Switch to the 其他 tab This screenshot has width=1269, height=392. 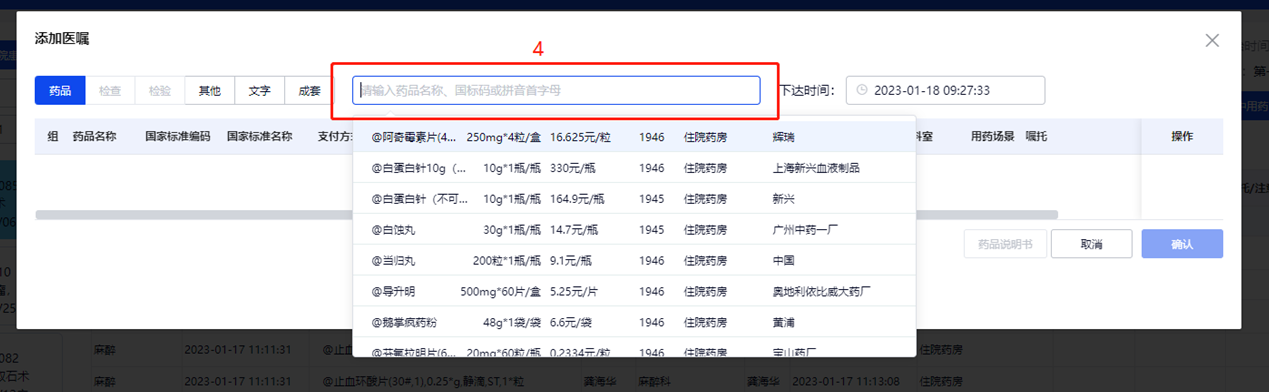pyautogui.click(x=210, y=90)
